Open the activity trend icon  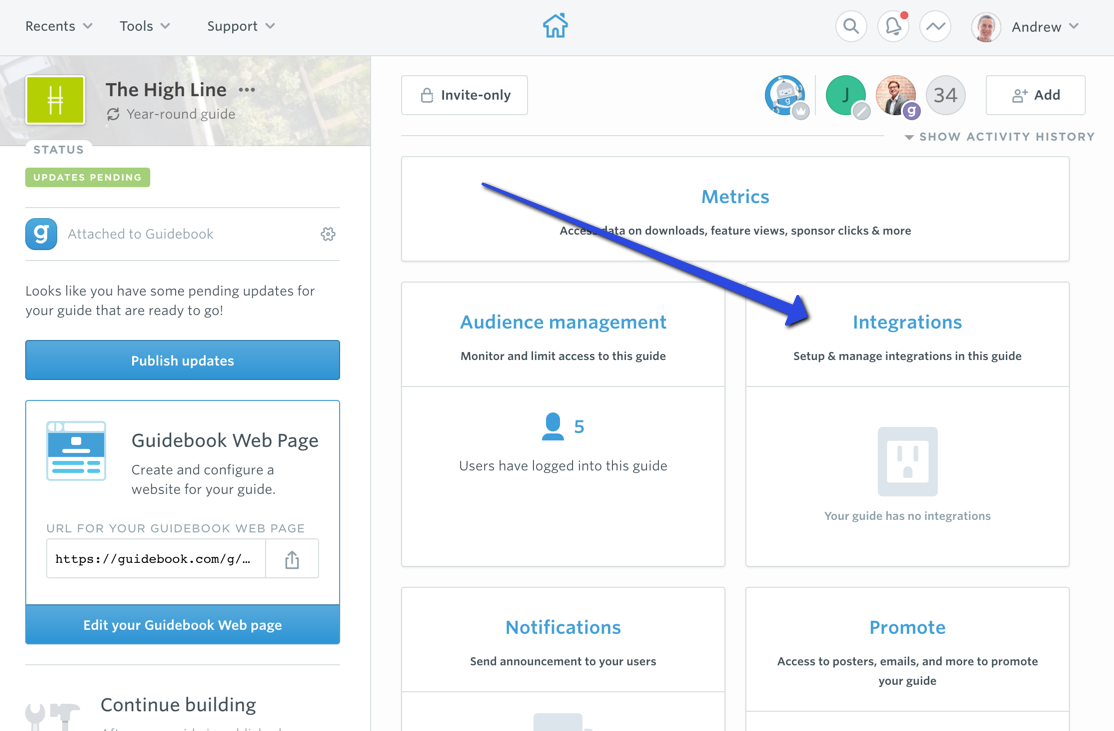[x=935, y=27]
